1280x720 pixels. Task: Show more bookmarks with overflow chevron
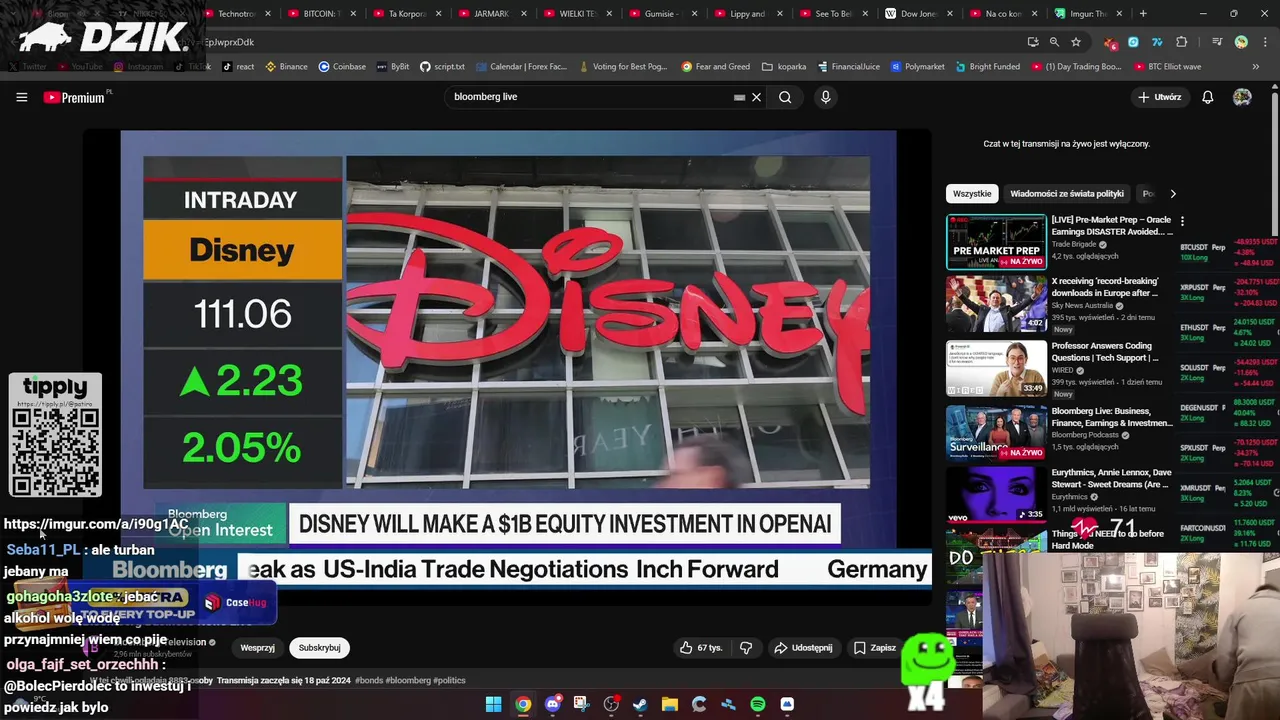point(1256,67)
